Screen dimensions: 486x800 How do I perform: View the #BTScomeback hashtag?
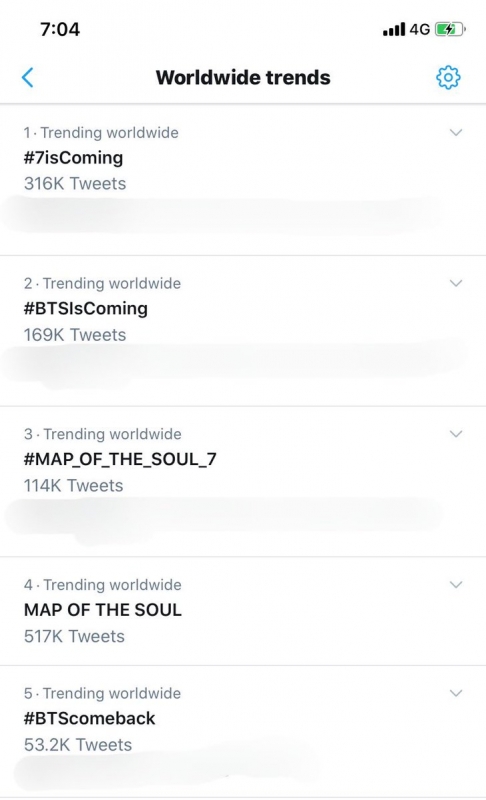[x=89, y=718]
